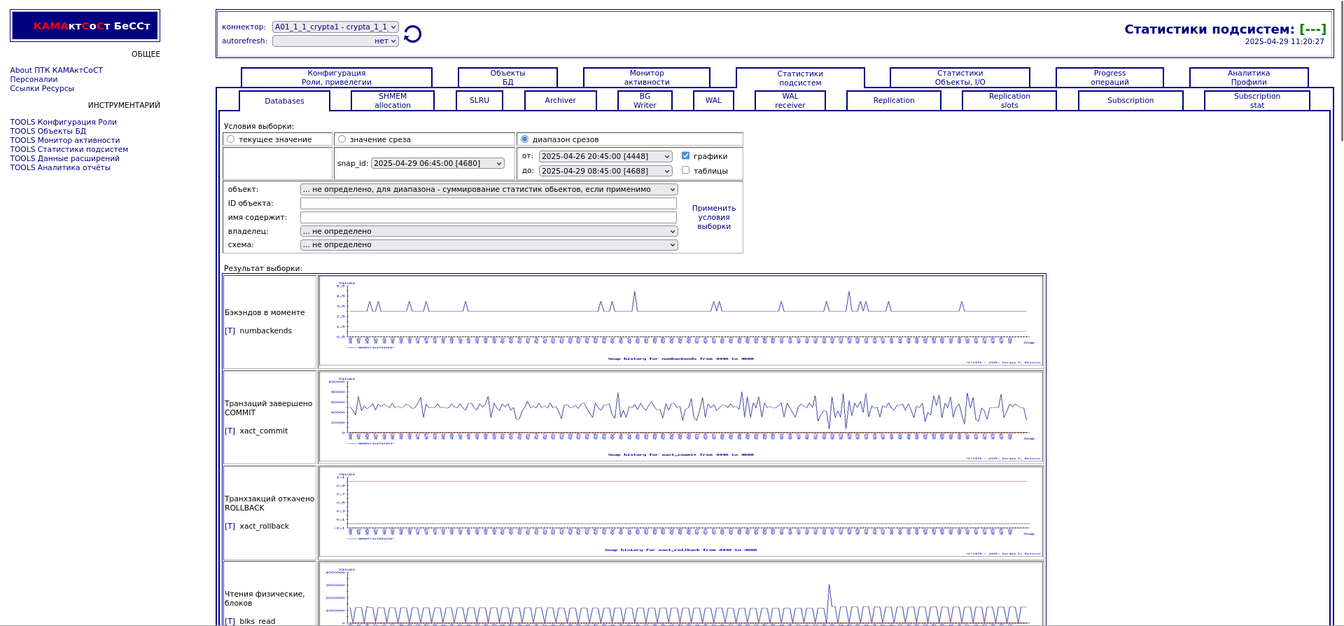Switch to the WAL tab
Screen dimensions: 1344x626
click(x=713, y=101)
